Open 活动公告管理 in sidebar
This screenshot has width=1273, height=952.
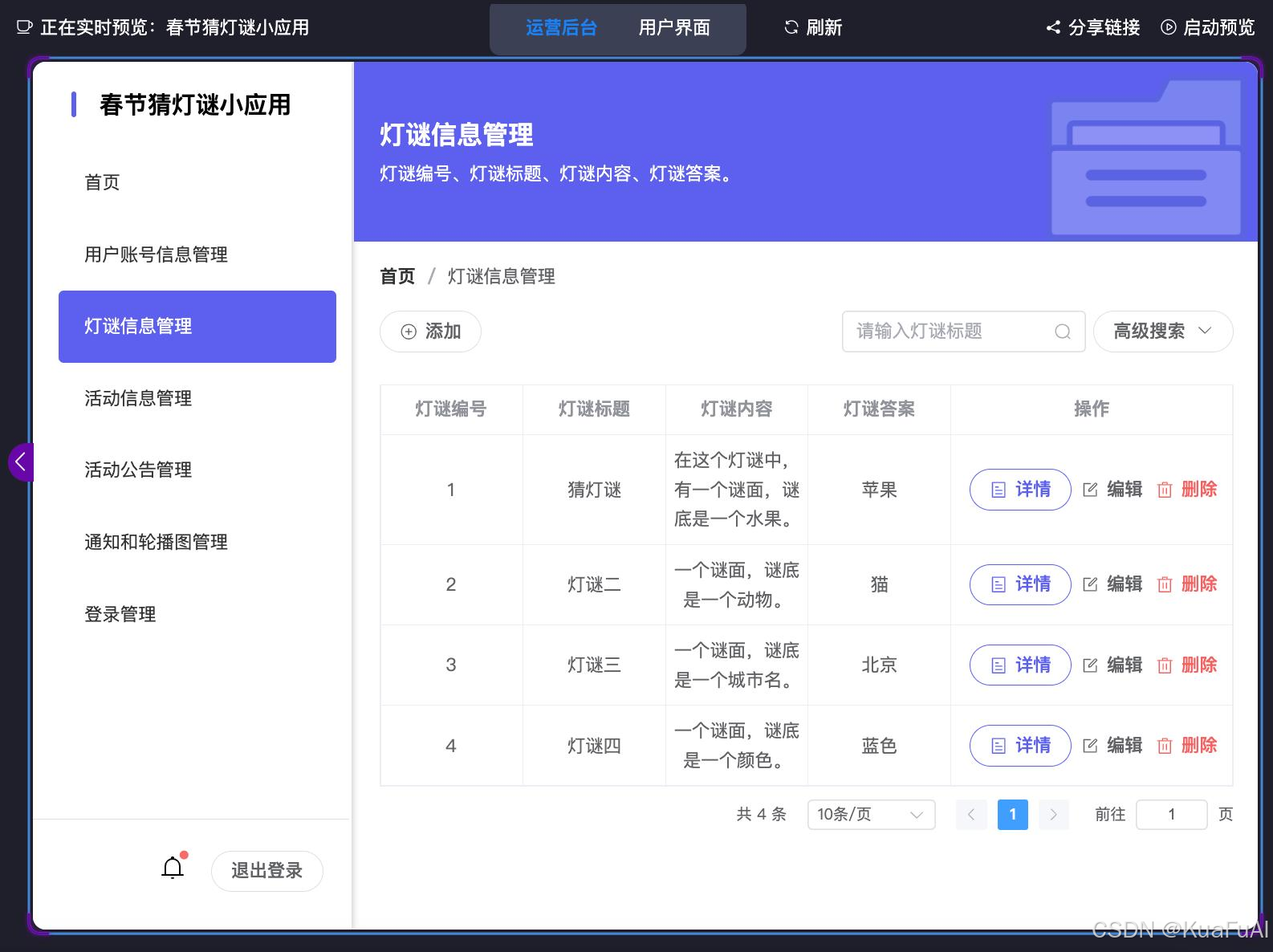point(197,470)
